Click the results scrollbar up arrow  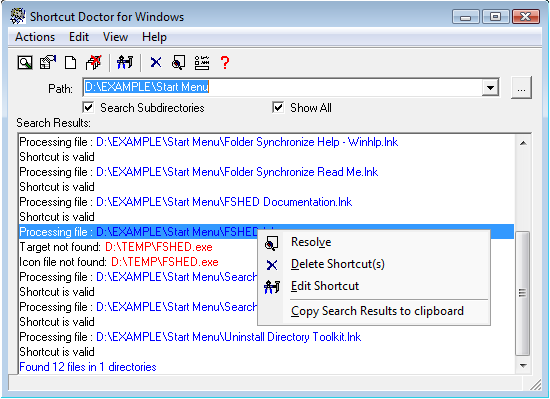523,143
